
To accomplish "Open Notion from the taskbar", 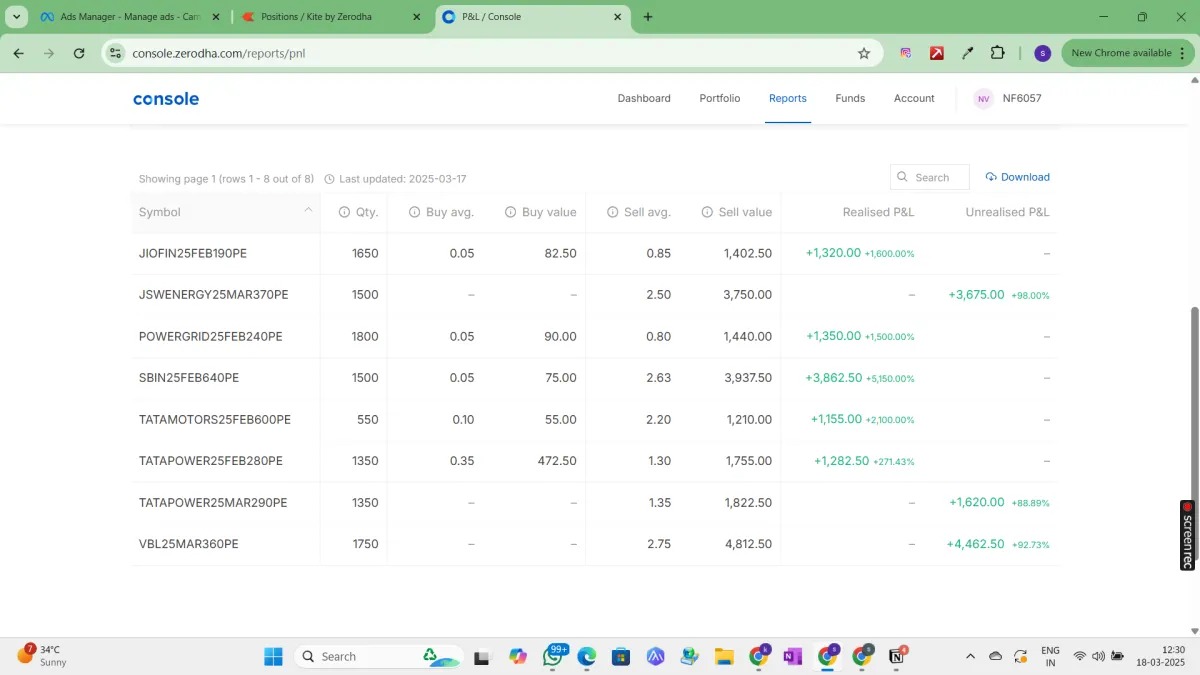I will click(x=897, y=656).
